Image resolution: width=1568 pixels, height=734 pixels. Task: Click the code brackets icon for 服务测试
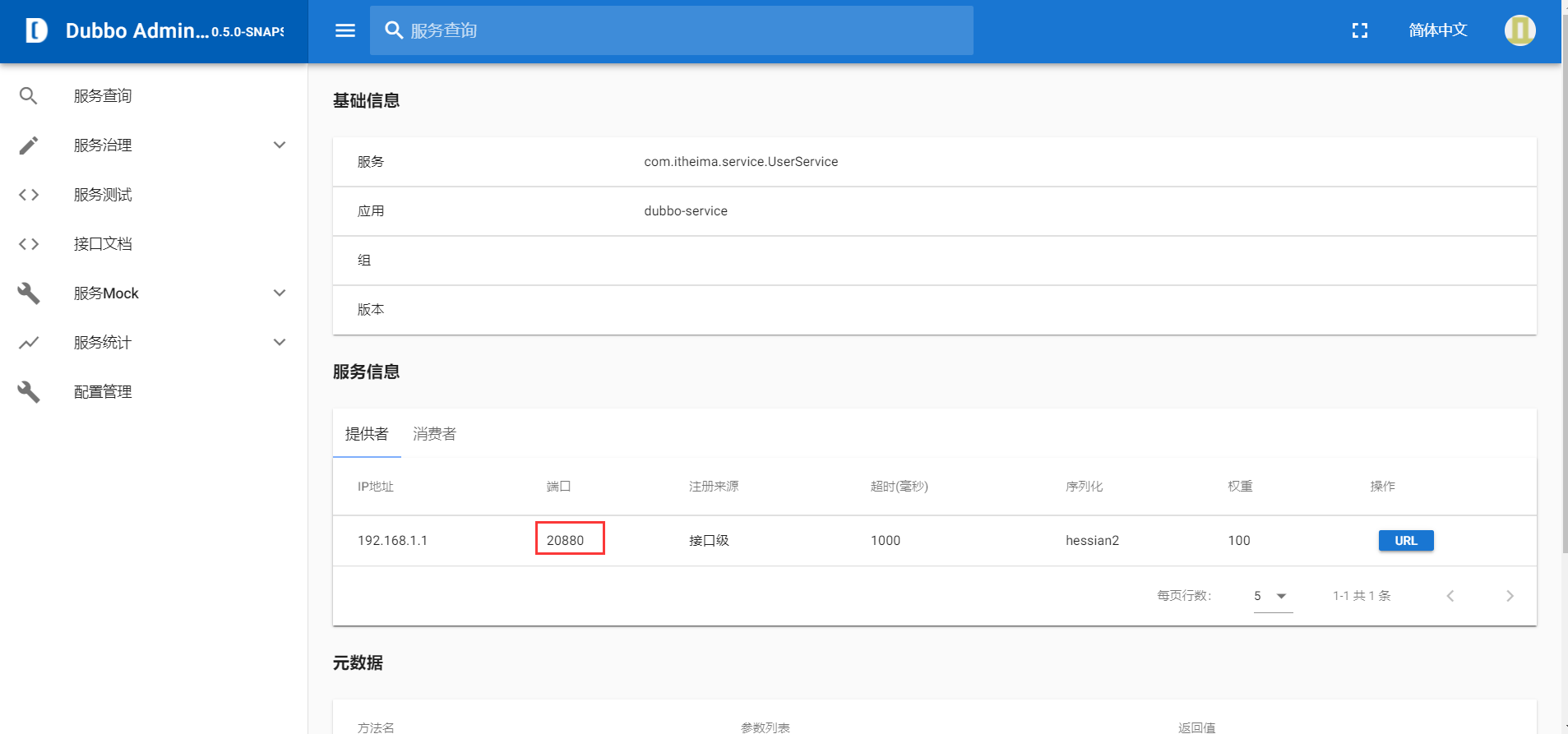29,195
